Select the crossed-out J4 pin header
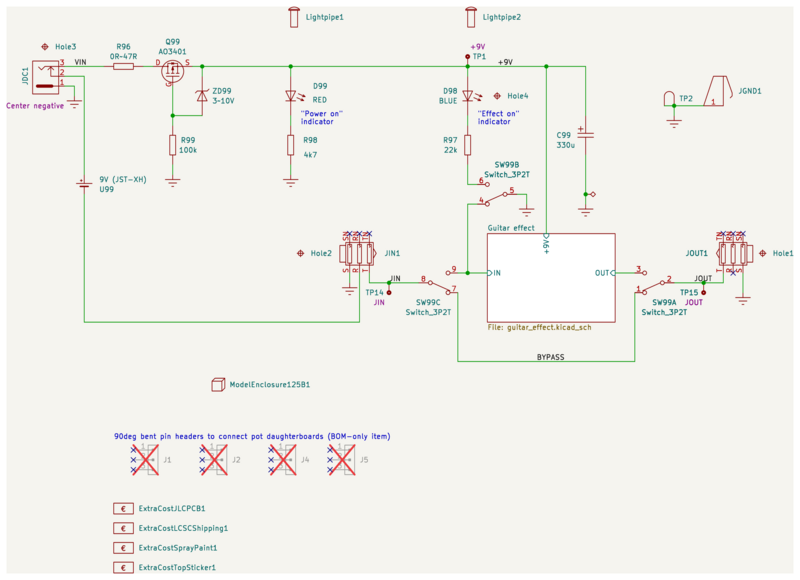This screenshot has height=580, width=800. 283,460
